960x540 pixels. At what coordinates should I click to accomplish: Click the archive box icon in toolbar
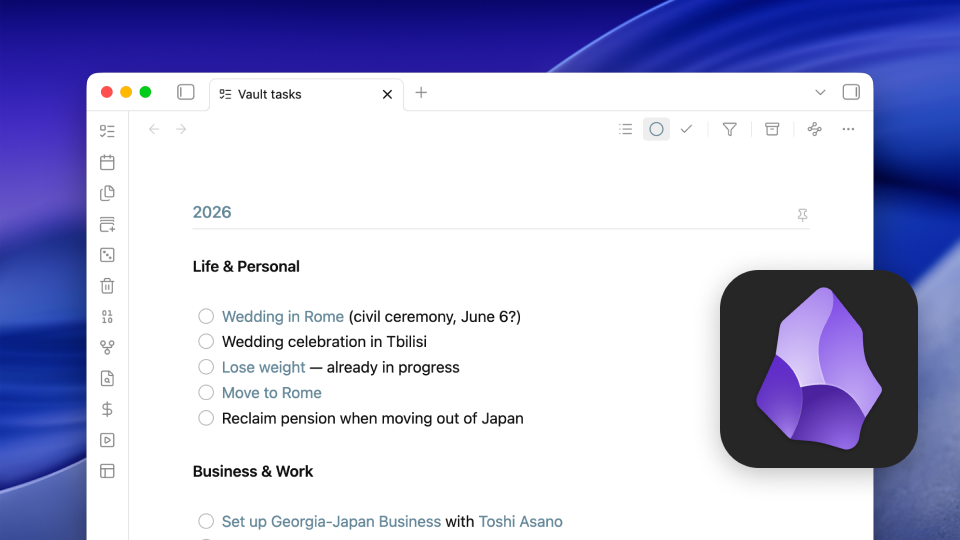[772, 129]
